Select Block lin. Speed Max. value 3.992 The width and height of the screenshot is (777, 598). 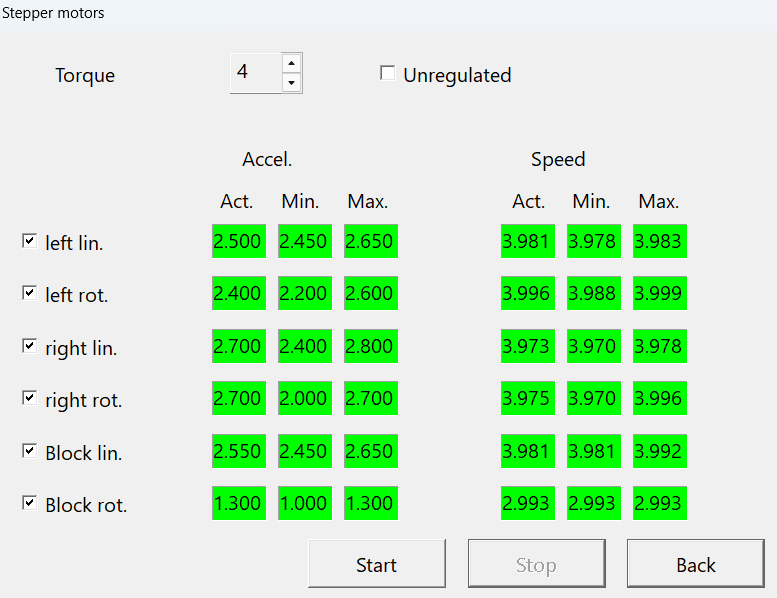click(x=660, y=451)
